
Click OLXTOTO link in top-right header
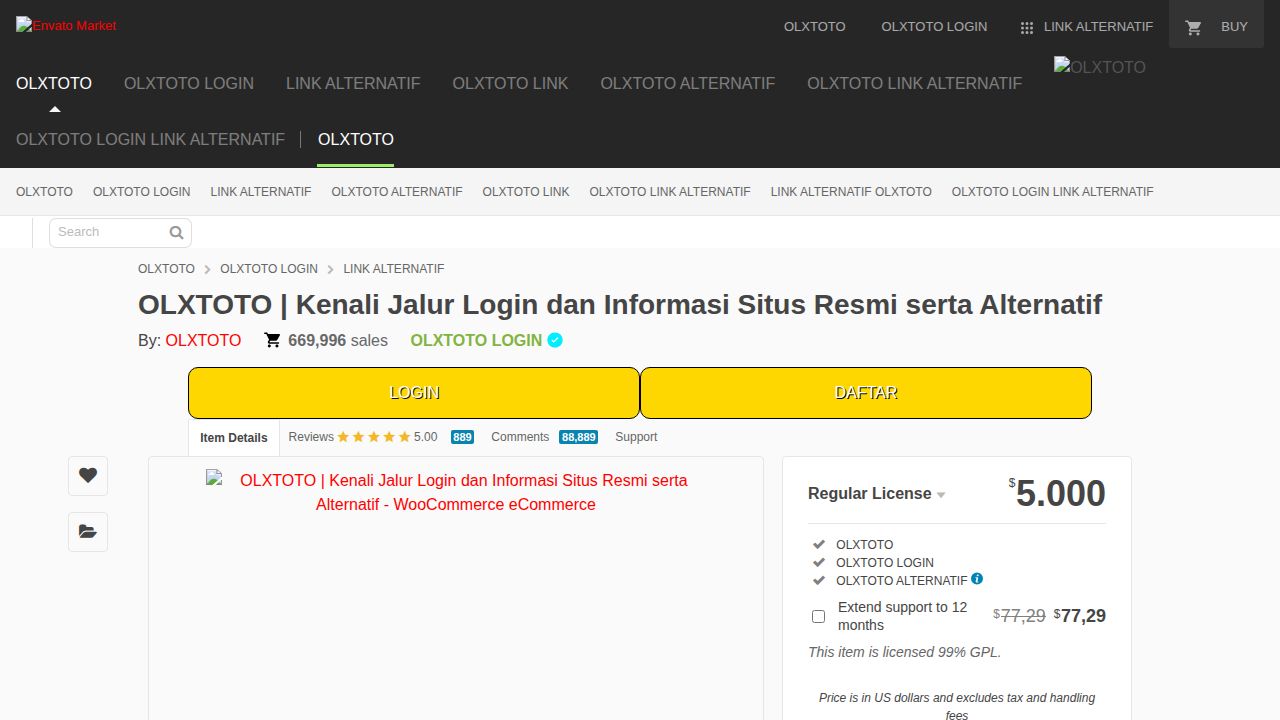click(814, 27)
